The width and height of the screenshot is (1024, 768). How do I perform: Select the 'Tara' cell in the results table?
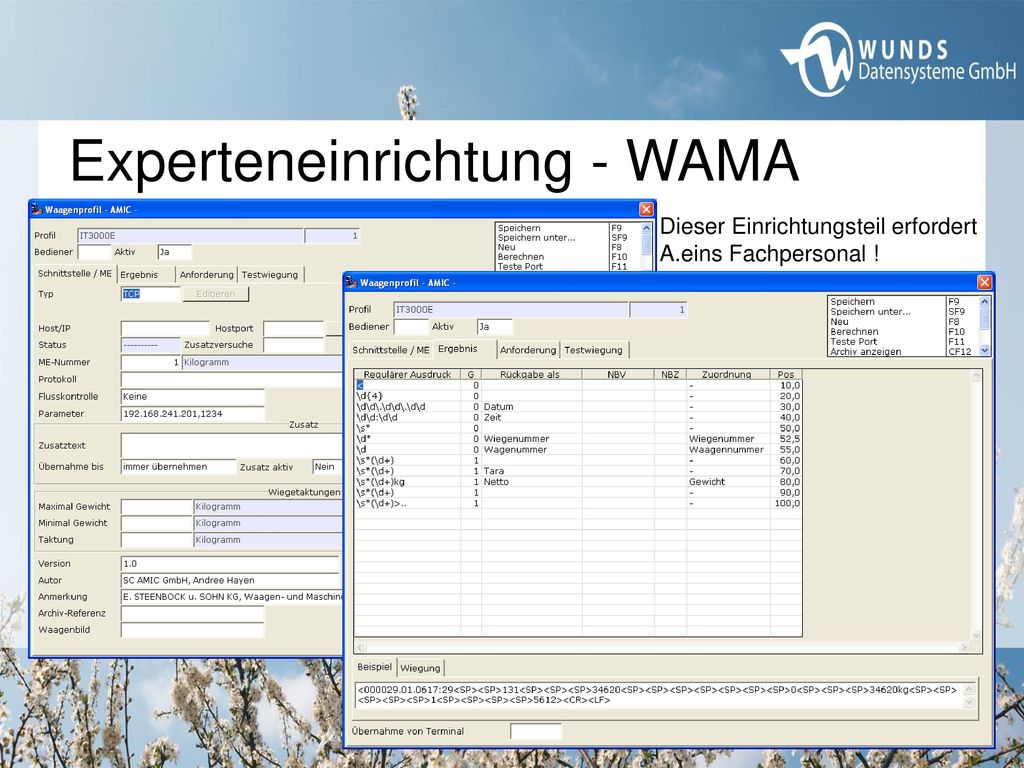point(532,471)
